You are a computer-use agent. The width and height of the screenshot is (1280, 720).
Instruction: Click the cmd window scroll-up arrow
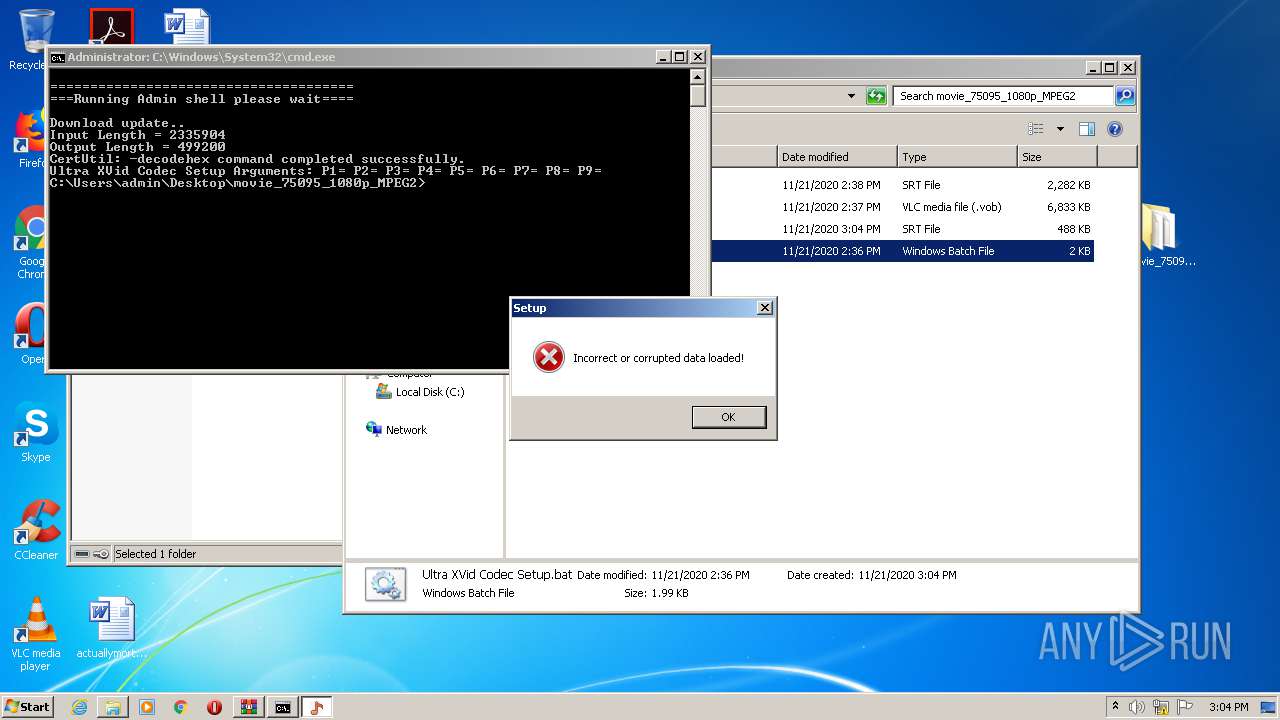[698, 77]
